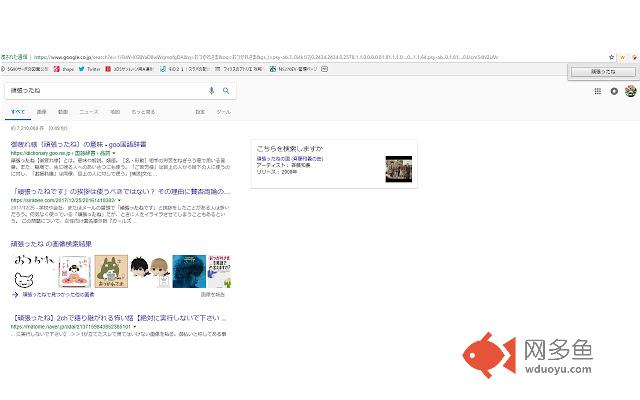Click the notifications icon beside the avatar

pyautogui.click(x=614, y=91)
